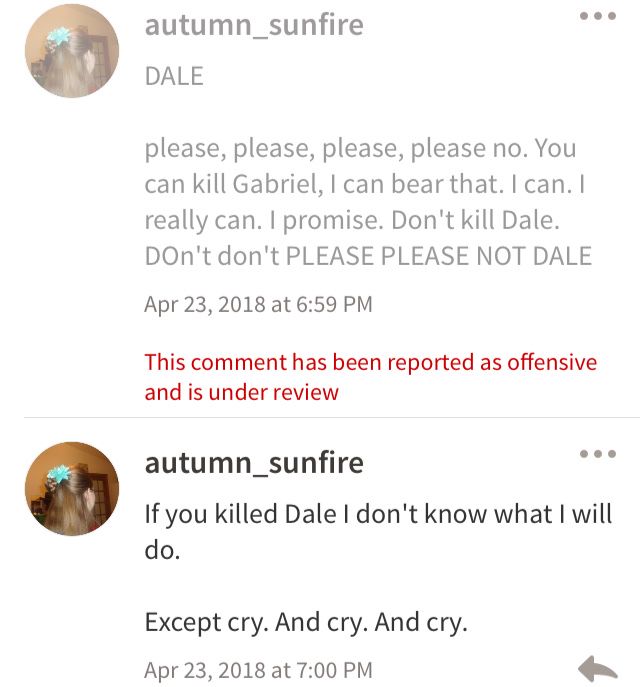Screen dimensions: 640x687
Task: Tap the word 'do.' in second comment
Action: click(x=162, y=549)
